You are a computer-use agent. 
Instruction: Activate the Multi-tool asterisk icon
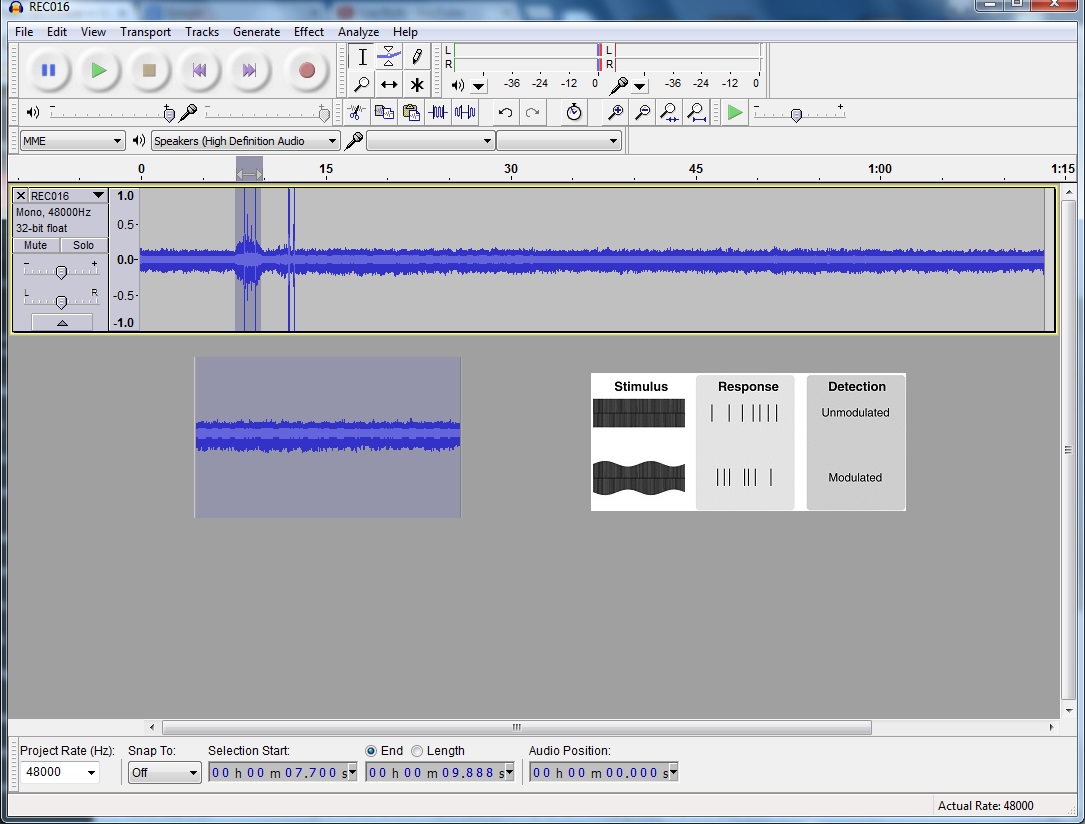(x=417, y=85)
